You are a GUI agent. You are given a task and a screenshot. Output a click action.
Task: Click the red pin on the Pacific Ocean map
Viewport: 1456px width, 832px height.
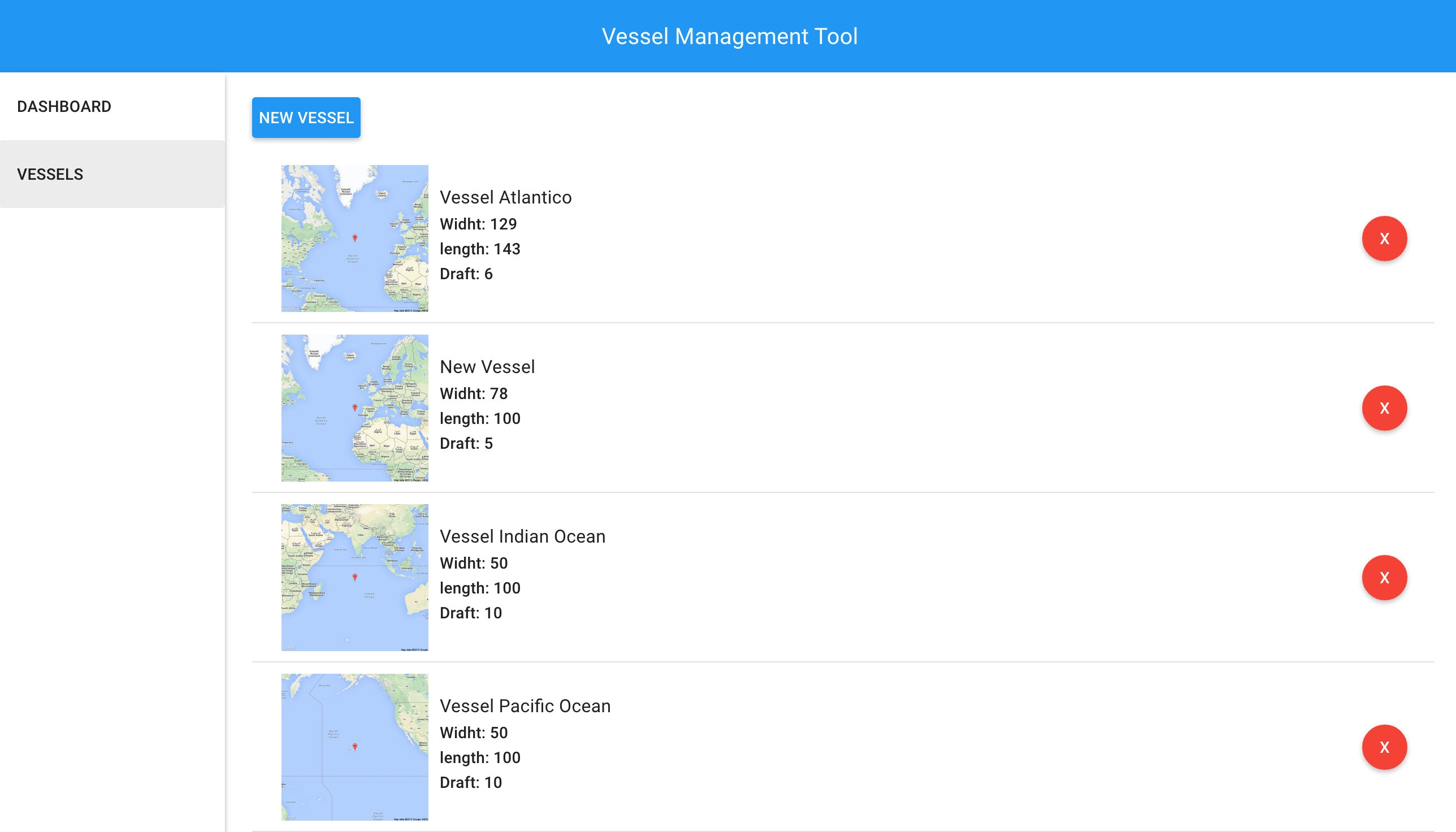click(356, 746)
